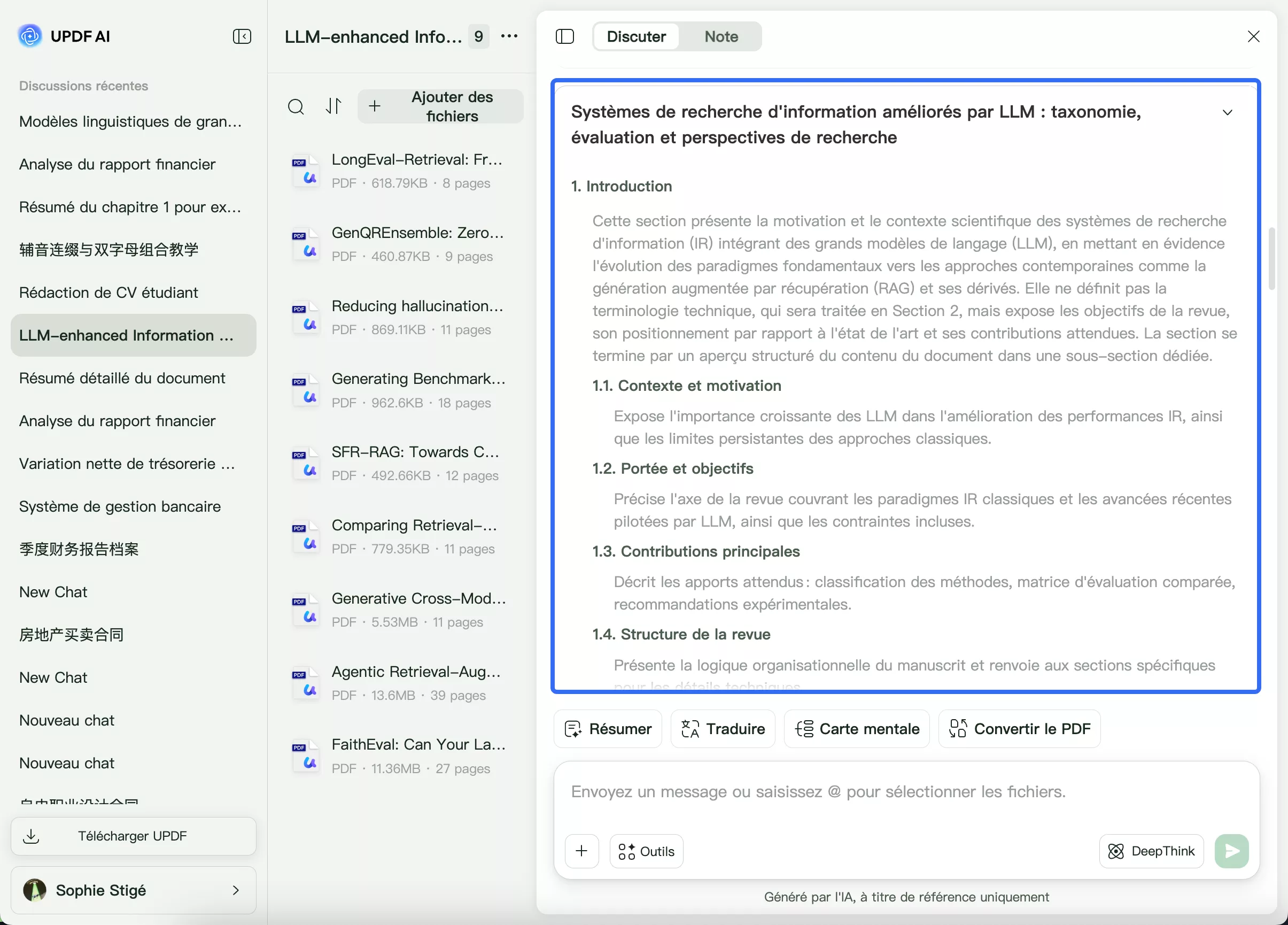
Task: Click the plus icon in the message box
Action: 581,851
